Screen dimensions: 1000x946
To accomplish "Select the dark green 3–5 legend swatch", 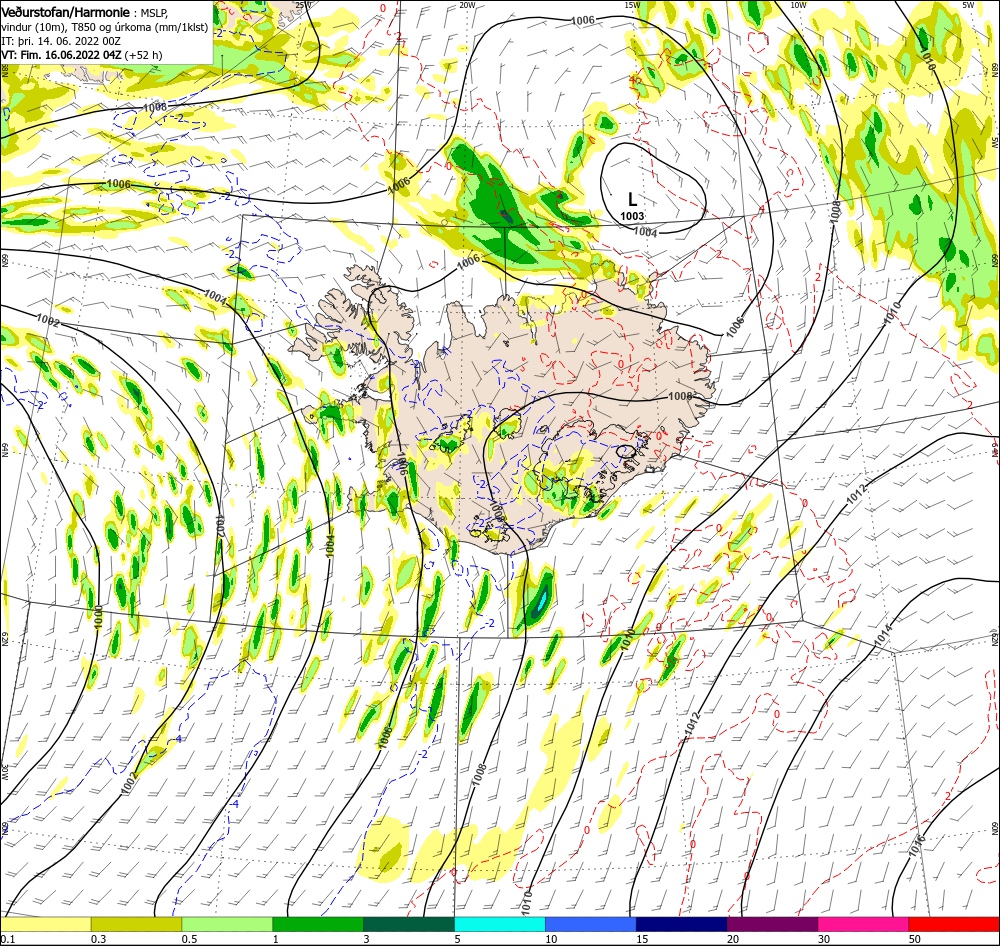I will [x=409, y=924].
